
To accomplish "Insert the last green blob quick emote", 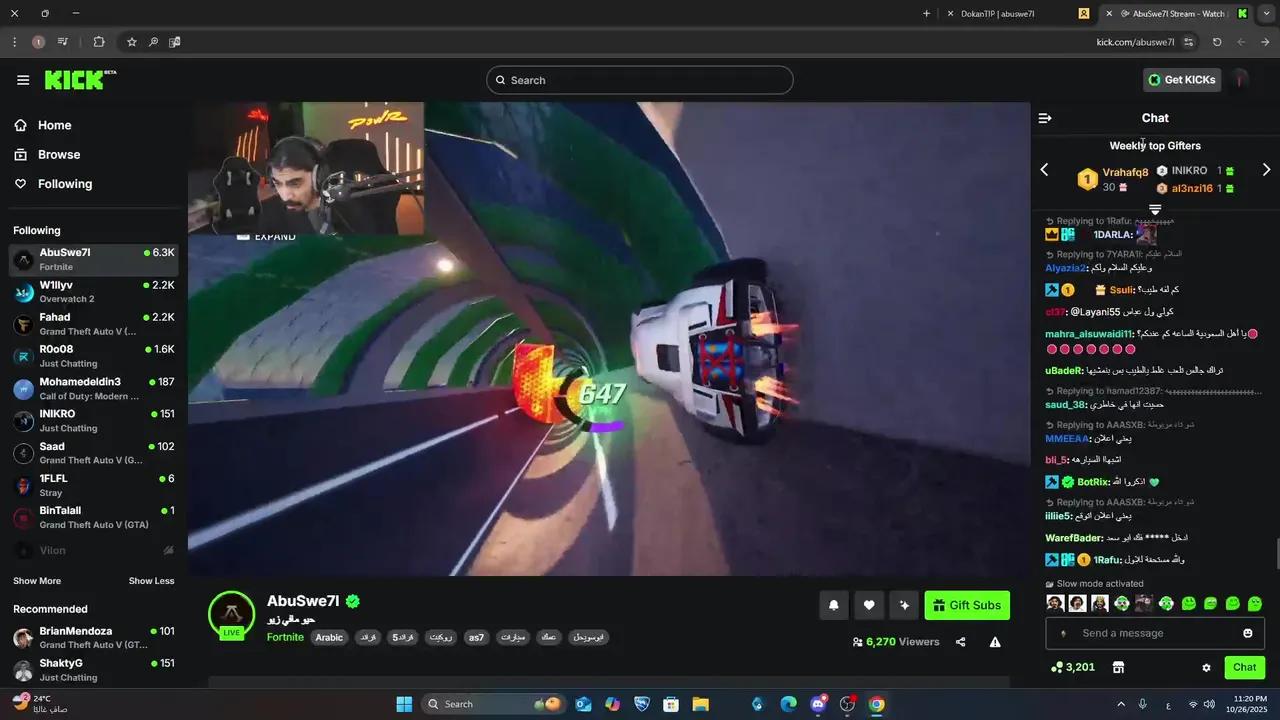I will [x=1255, y=603].
